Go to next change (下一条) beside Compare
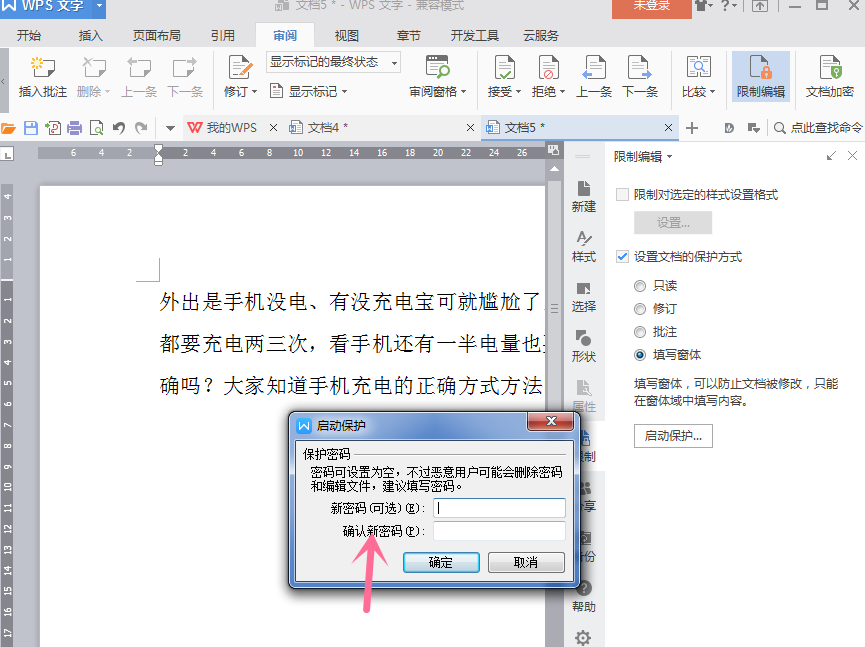The image size is (865, 647). [x=639, y=68]
